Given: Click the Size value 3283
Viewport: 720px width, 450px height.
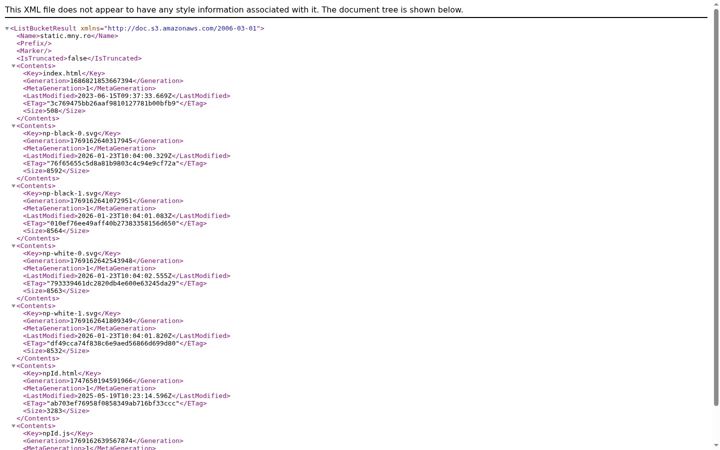Looking at the screenshot, I should click(x=54, y=411).
